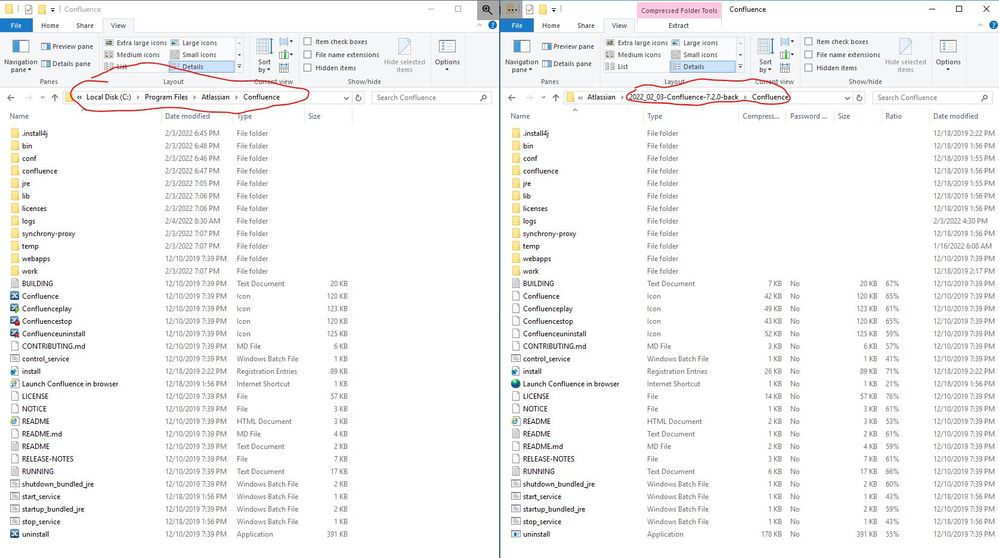Toggle Details pane in right window
The image size is (999, 558).
pyautogui.click(x=567, y=64)
